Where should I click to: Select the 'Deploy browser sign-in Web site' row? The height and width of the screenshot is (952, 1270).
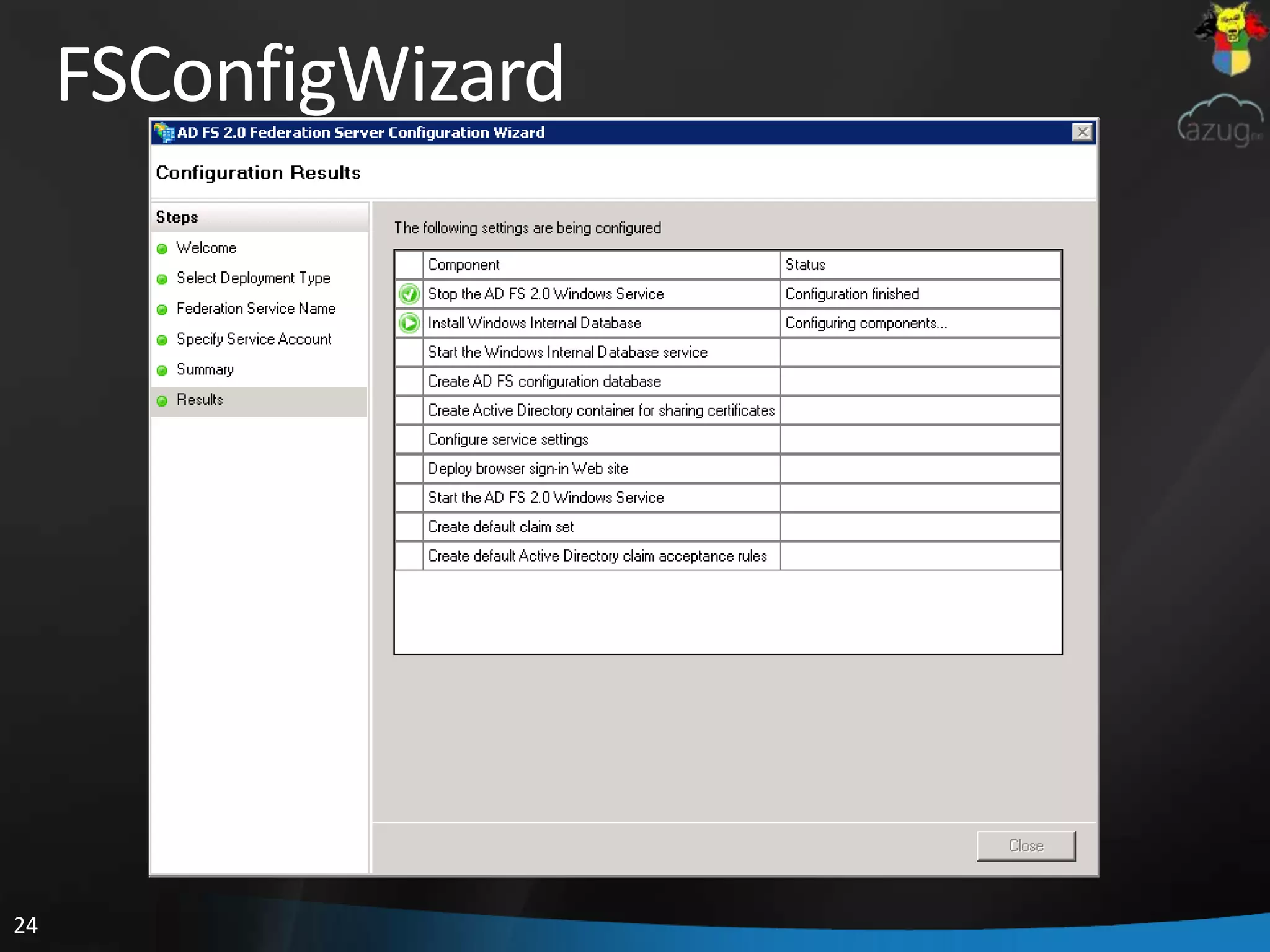[728, 469]
